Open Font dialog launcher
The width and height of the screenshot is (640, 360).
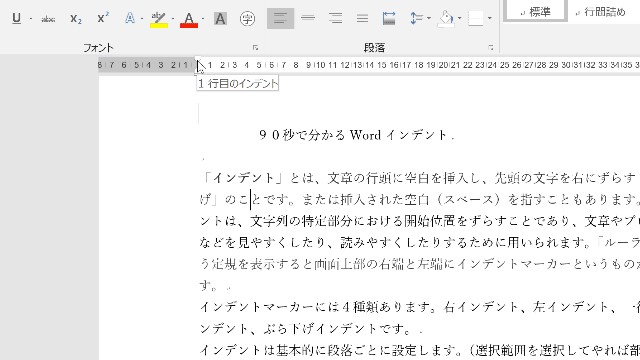pyautogui.click(x=256, y=48)
